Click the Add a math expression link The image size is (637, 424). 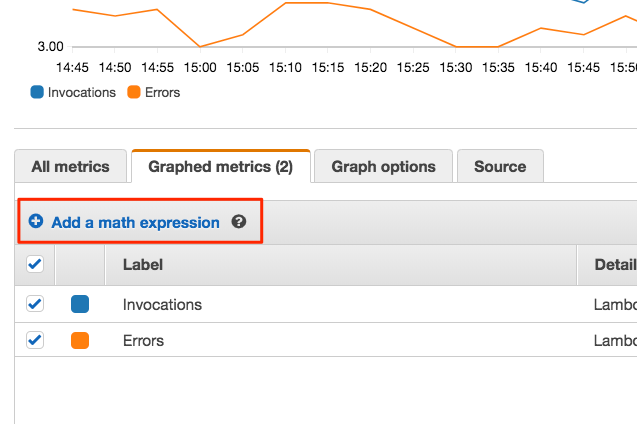[x=135, y=222]
